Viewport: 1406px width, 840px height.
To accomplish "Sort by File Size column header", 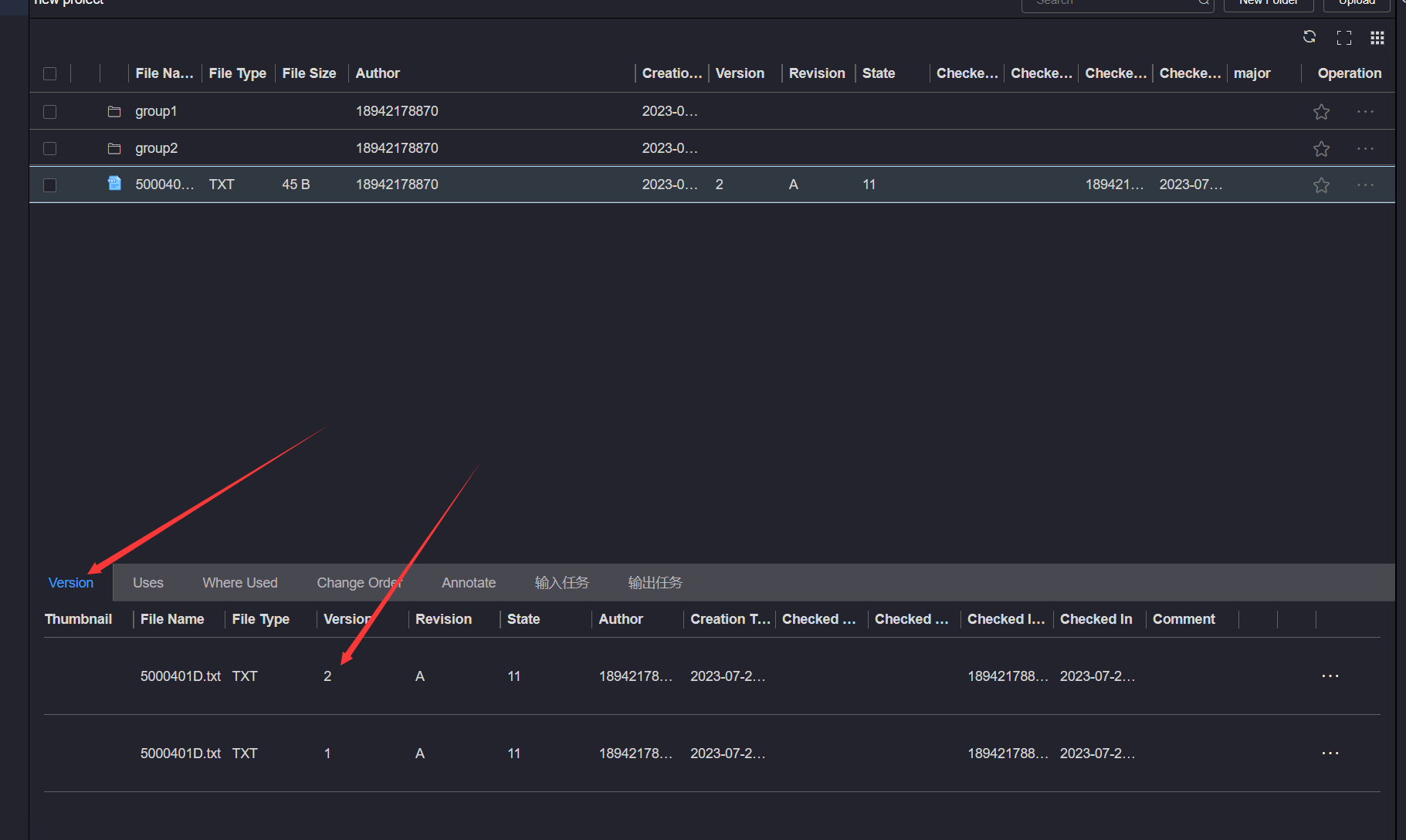I will [x=309, y=73].
